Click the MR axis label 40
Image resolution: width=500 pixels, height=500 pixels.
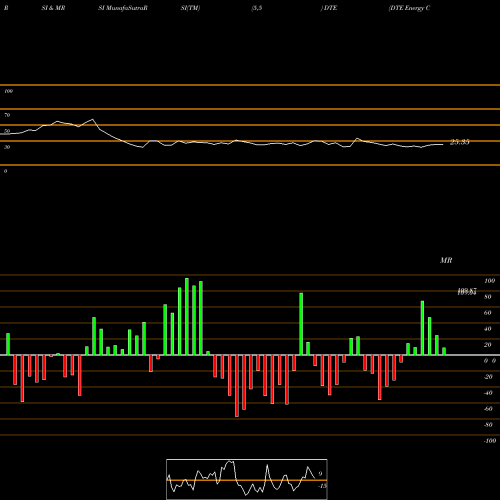[488, 329]
